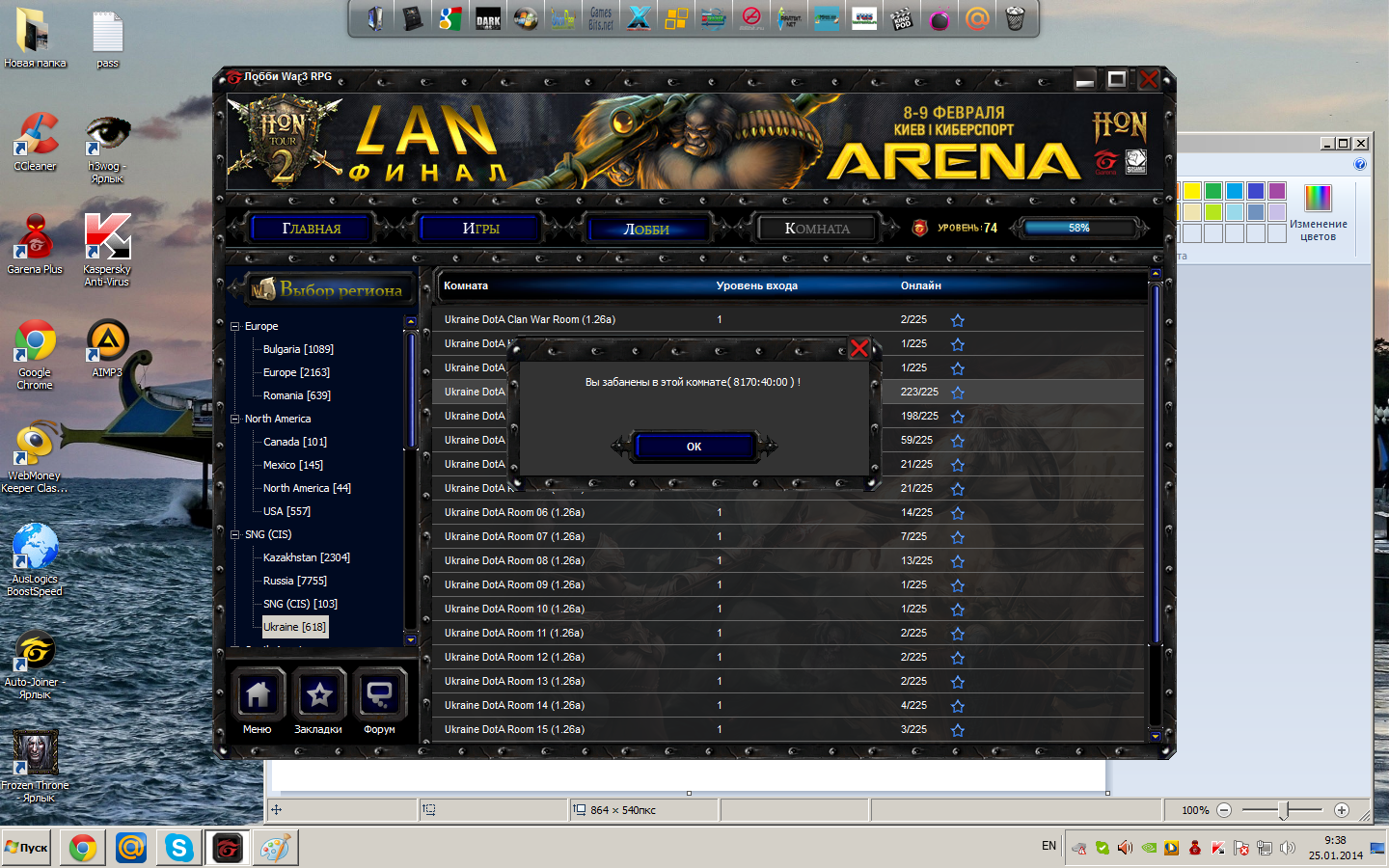Open AIMP3 desktop shortcut
1389x868 pixels.
coord(107,348)
